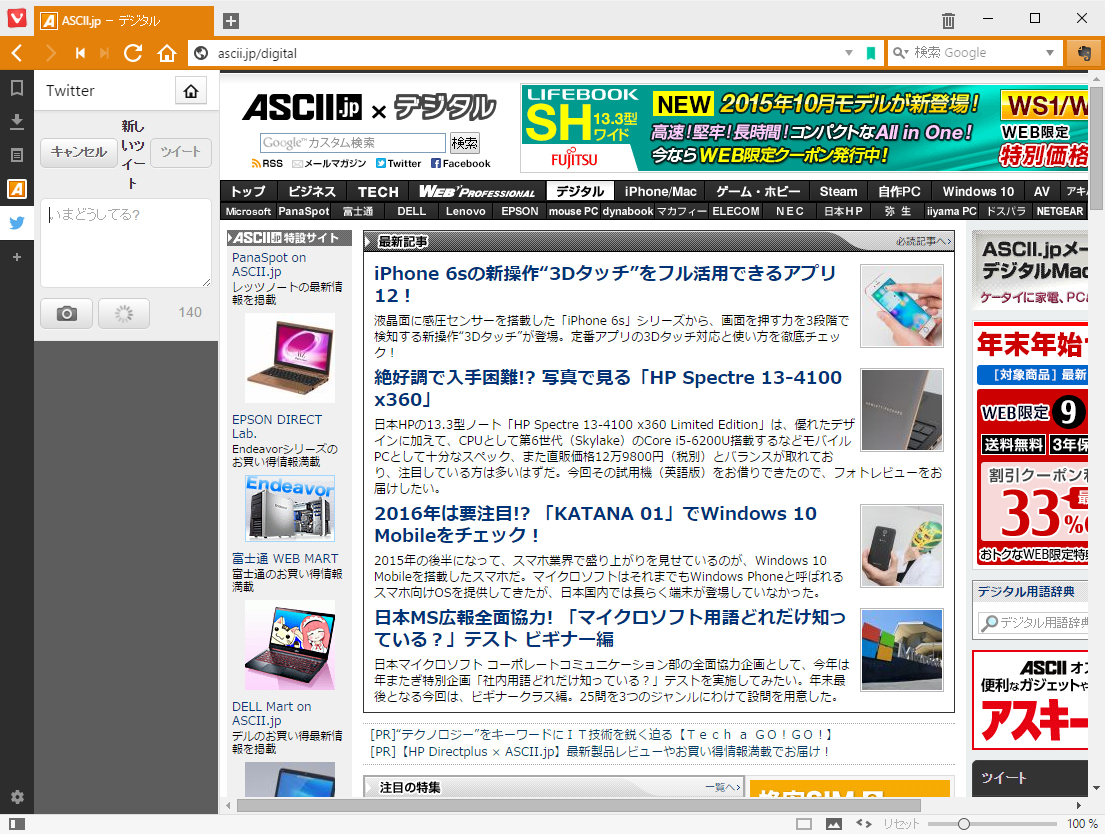The image size is (1105, 834).
Task: Open HP Spectre 13-4100 x360 article
Action: (x=607, y=388)
